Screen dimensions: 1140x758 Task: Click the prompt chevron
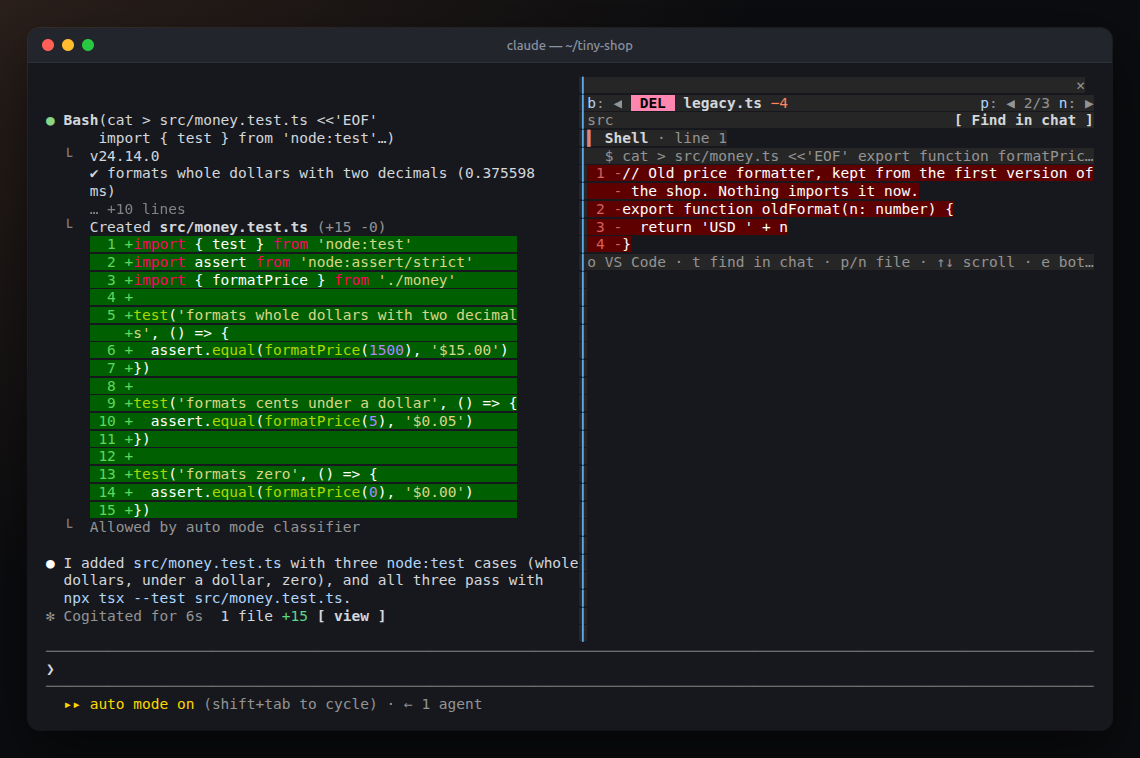50,669
